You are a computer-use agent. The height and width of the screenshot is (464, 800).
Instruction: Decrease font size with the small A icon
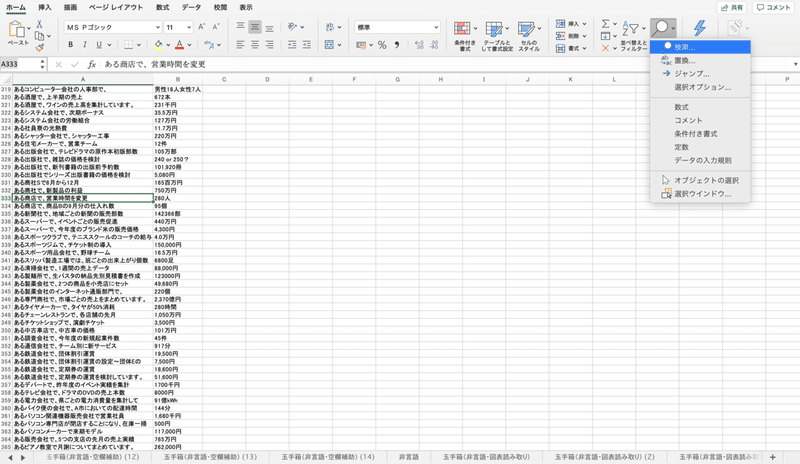pyautogui.click(x=216, y=27)
